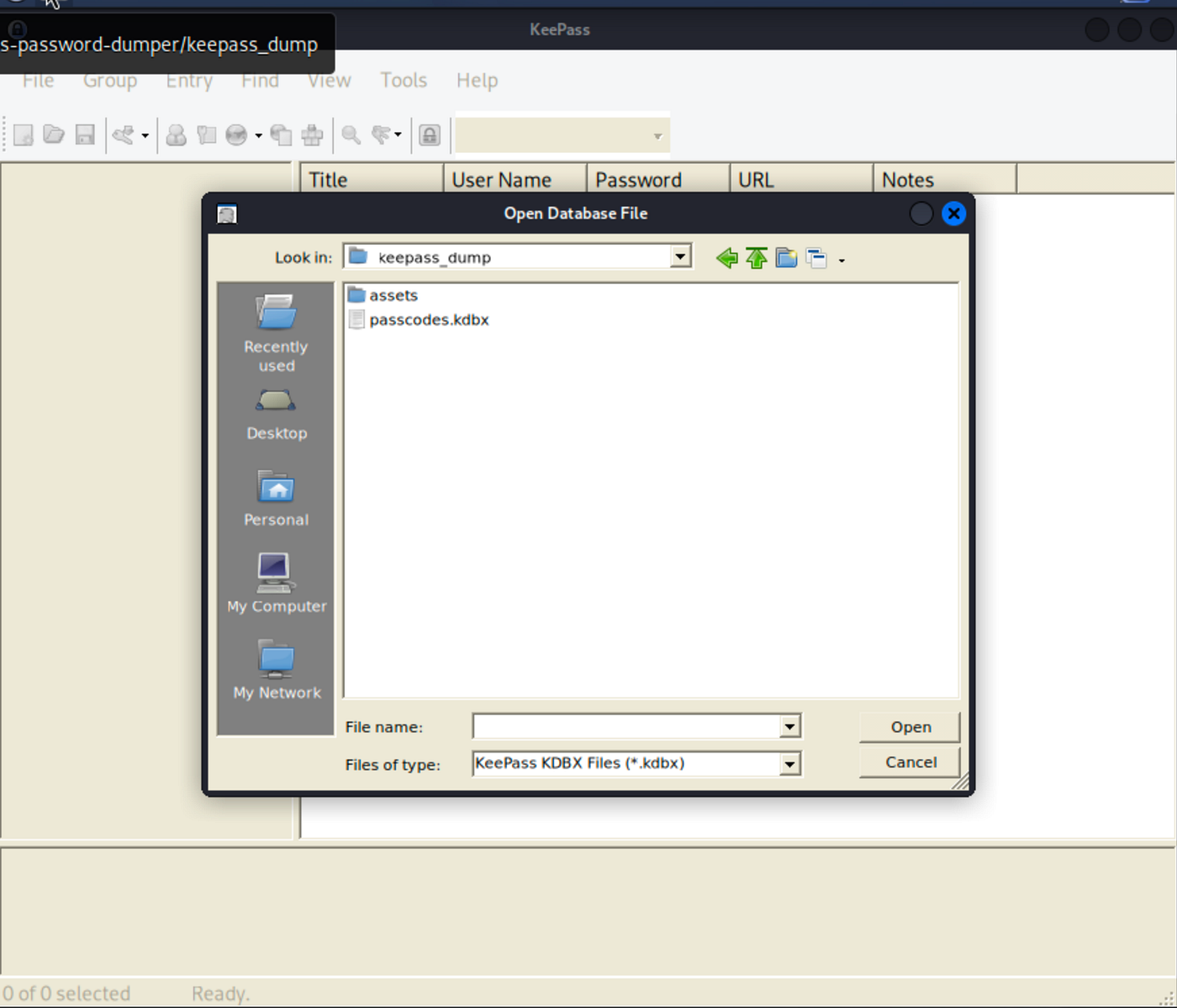Open the quick search combo box
This screenshot has height=1008, width=1177.
[562, 135]
